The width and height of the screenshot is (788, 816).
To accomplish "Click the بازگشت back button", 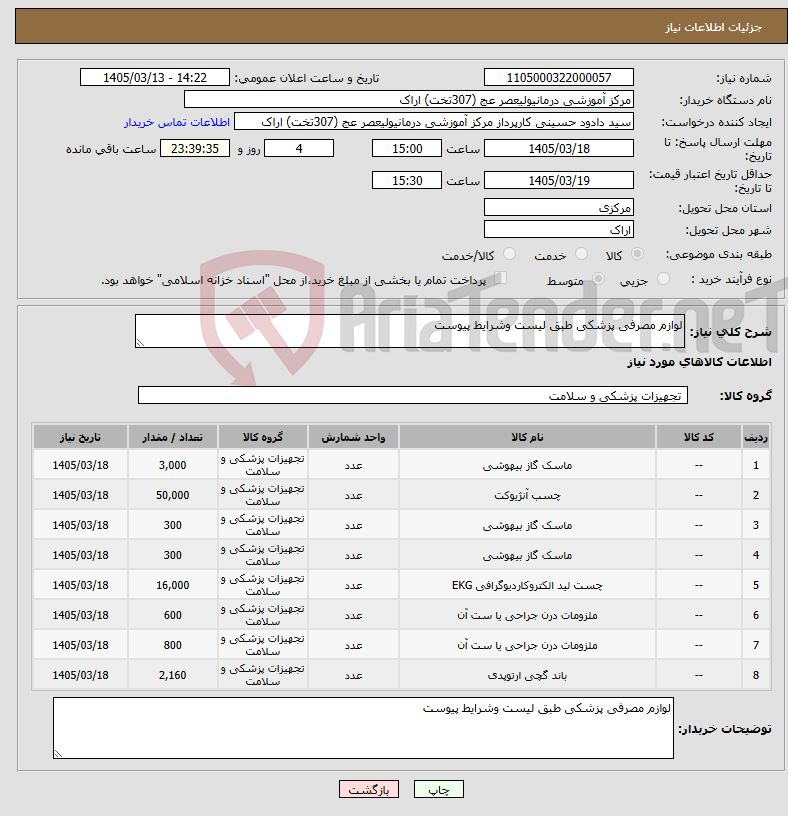I will [x=368, y=789].
